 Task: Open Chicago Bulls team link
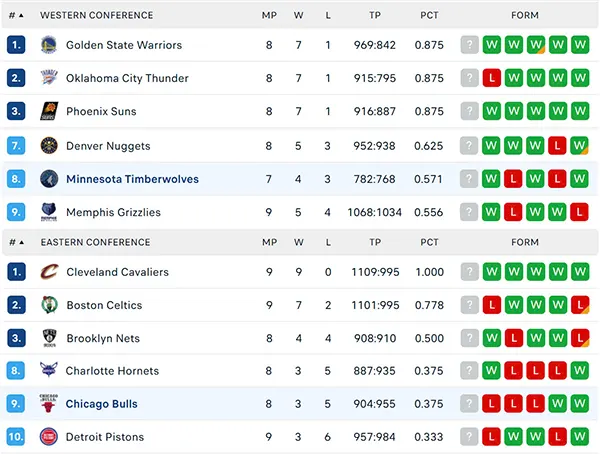(101, 404)
